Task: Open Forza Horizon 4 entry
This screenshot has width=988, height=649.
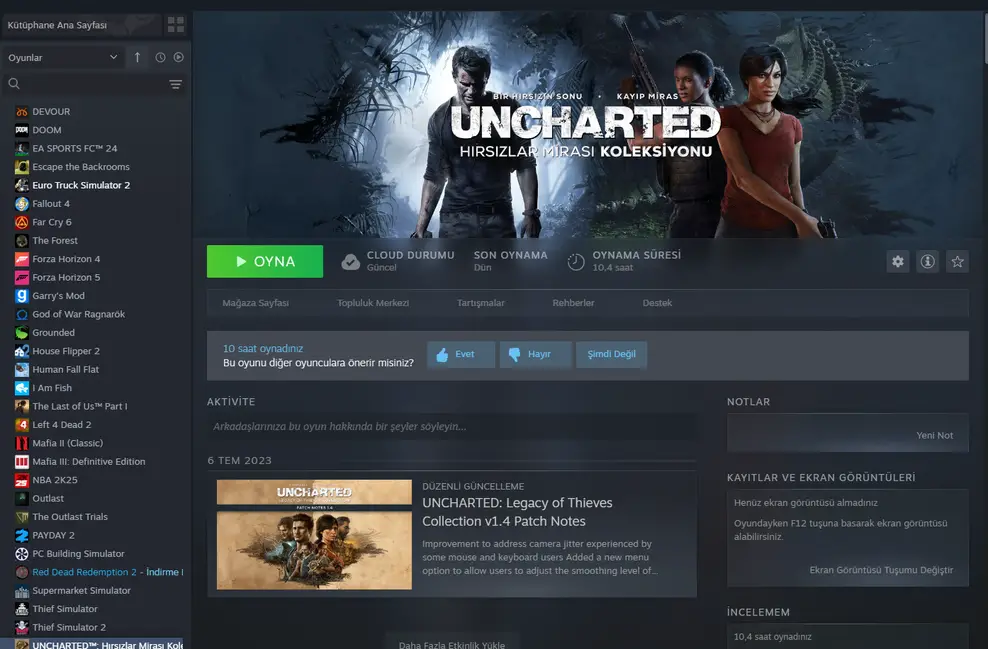Action: [x=66, y=259]
